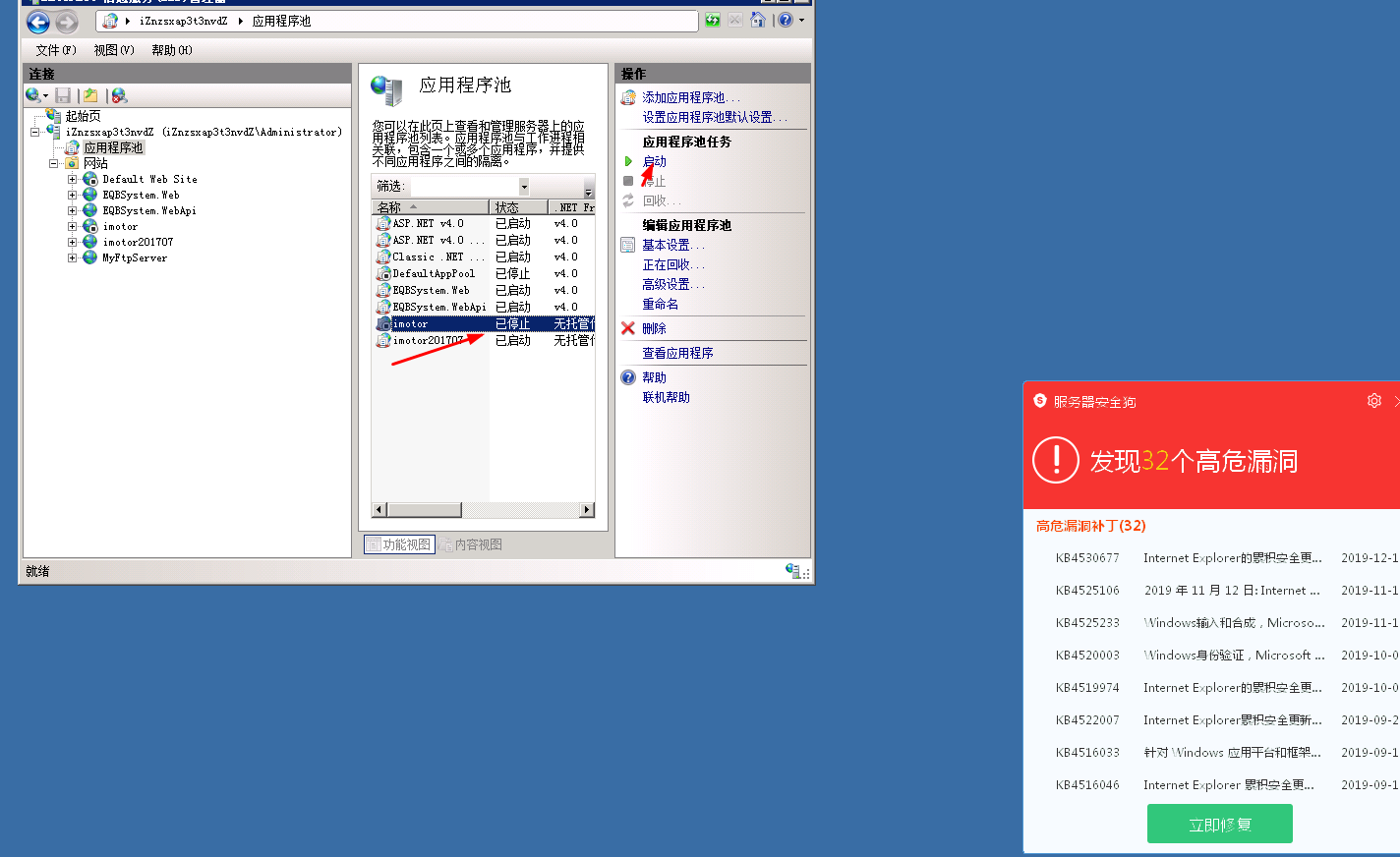Expand the MyFtpServer tree node

click(72, 257)
